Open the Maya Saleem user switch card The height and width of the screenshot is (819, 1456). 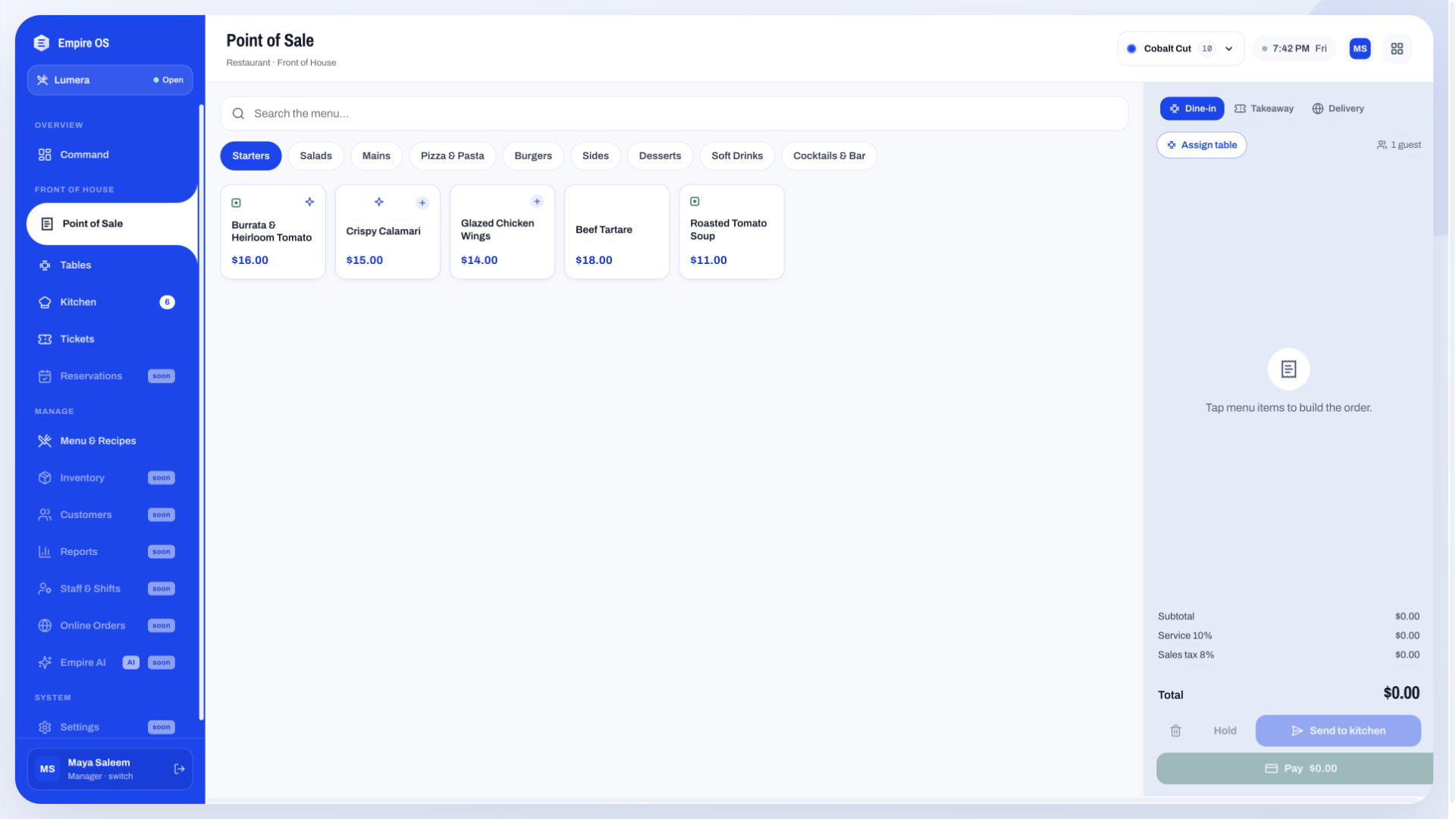(x=110, y=769)
